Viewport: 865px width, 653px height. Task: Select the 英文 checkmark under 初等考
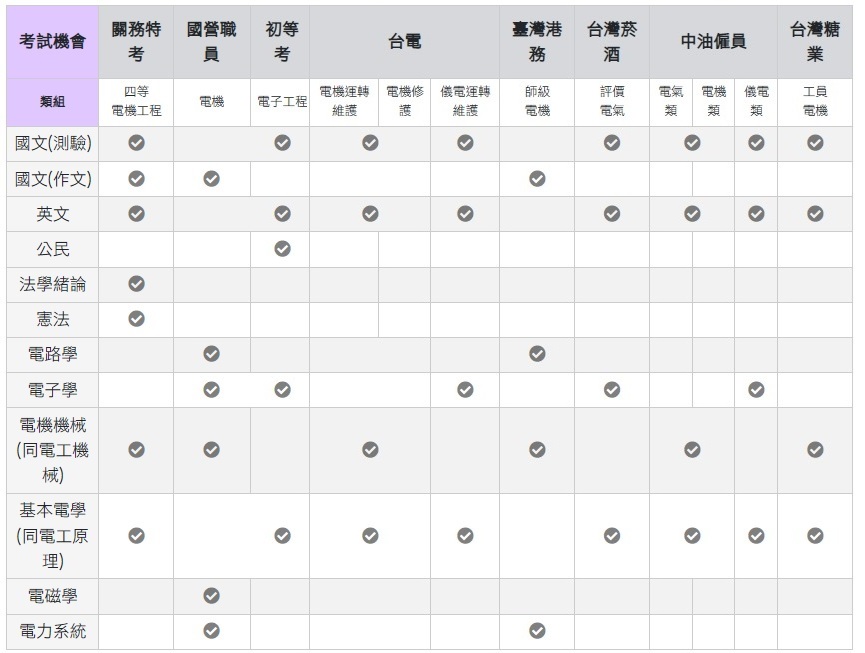pos(282,213)
